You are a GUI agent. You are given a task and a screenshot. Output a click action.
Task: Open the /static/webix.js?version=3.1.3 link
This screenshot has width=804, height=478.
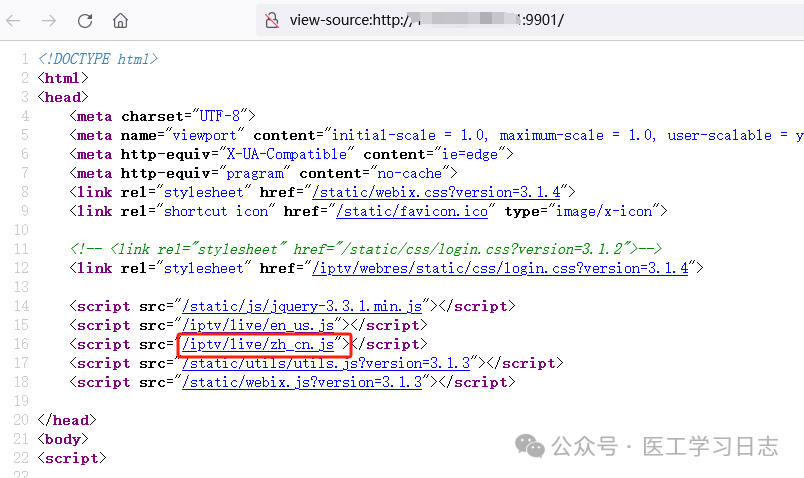(x=302, y=382)
